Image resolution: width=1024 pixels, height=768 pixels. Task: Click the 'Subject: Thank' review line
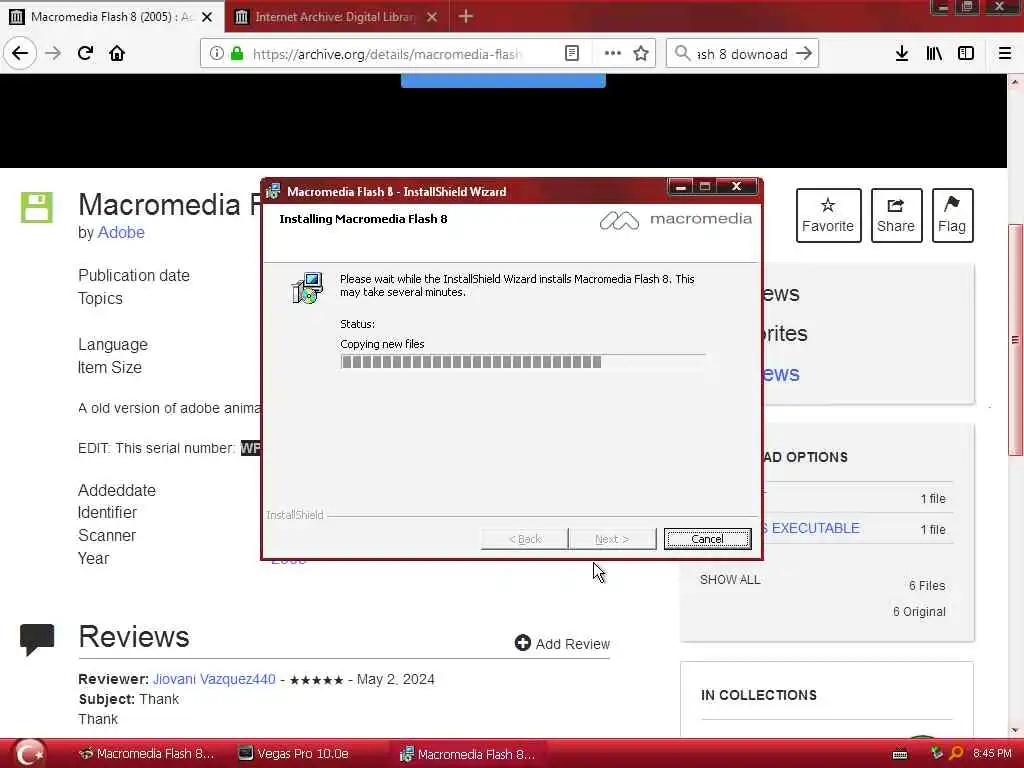(129, 699)
